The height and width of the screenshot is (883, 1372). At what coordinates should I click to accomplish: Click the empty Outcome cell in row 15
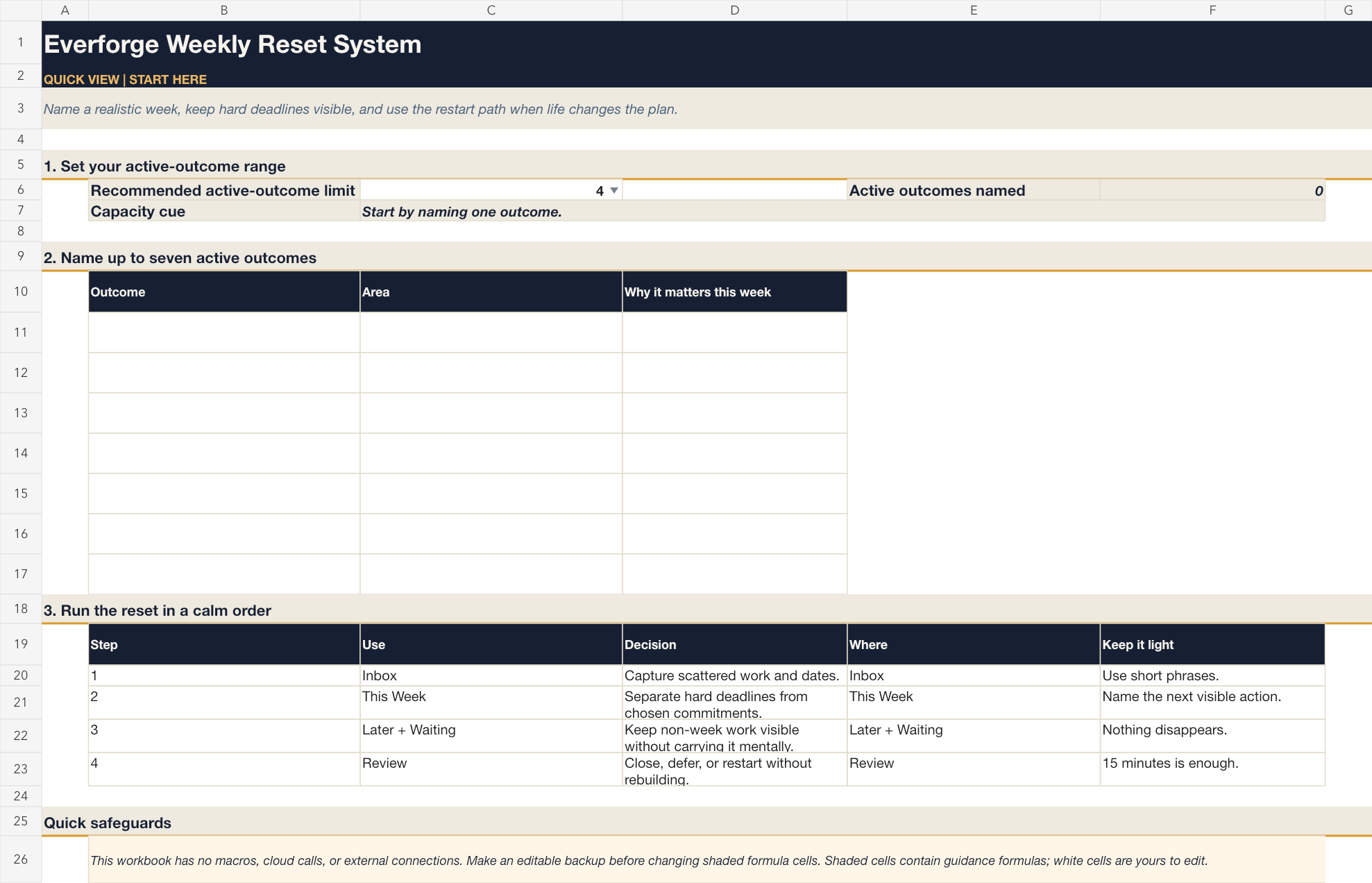pos(224,494)
